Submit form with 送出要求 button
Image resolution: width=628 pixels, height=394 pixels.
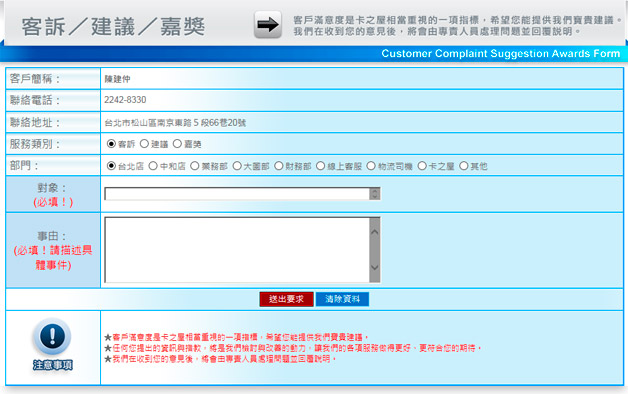pyautogui.click(x=286, y=299)
